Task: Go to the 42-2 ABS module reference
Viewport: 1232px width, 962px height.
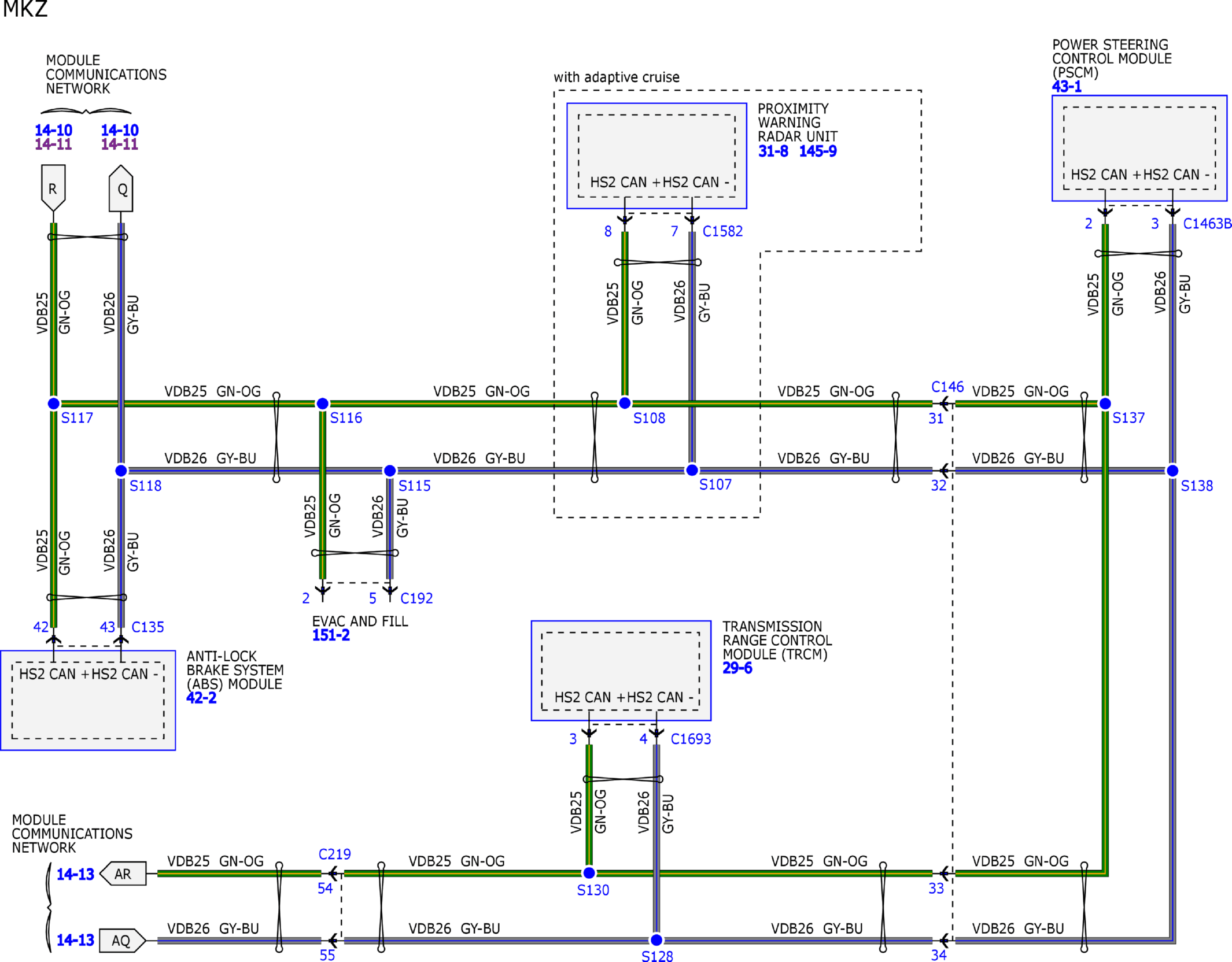Action: pyautogui.click(x=201, y=698)
